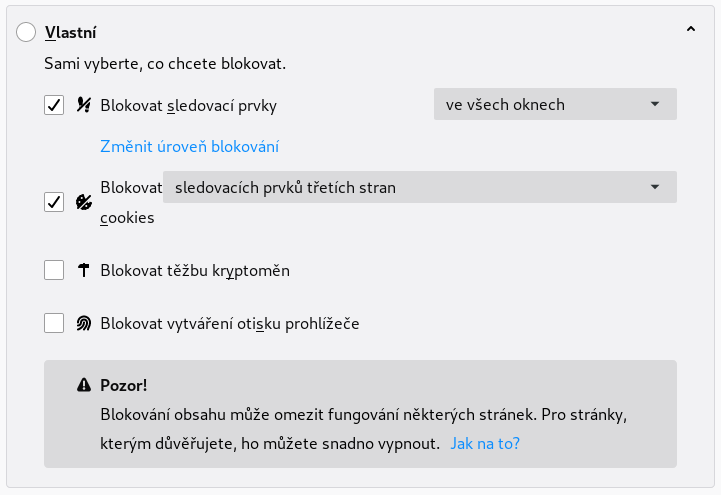Open the 've všech oknech' dropdown

coord(555,104)
